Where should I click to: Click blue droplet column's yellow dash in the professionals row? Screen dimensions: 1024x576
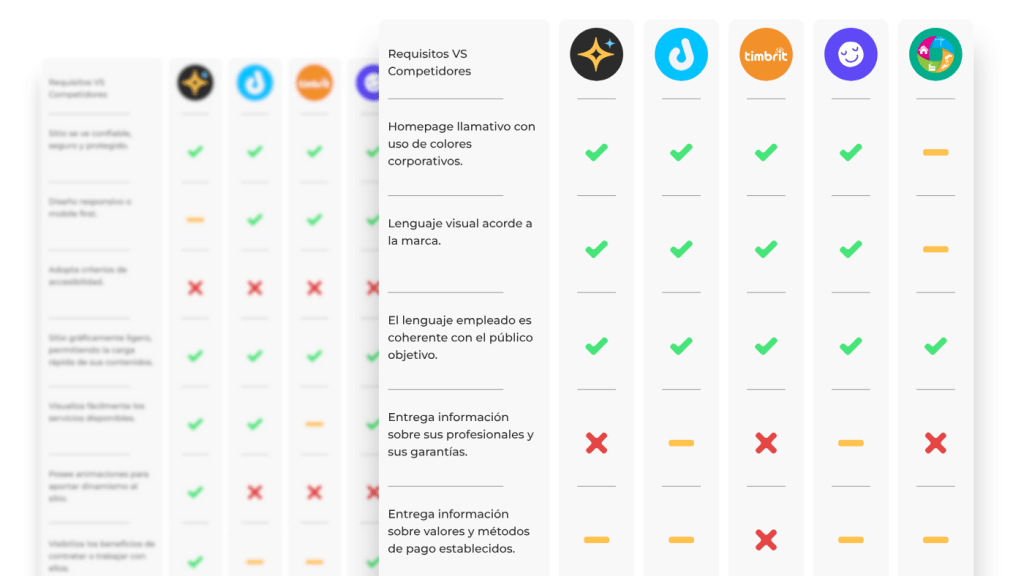[x=681, y=443]
